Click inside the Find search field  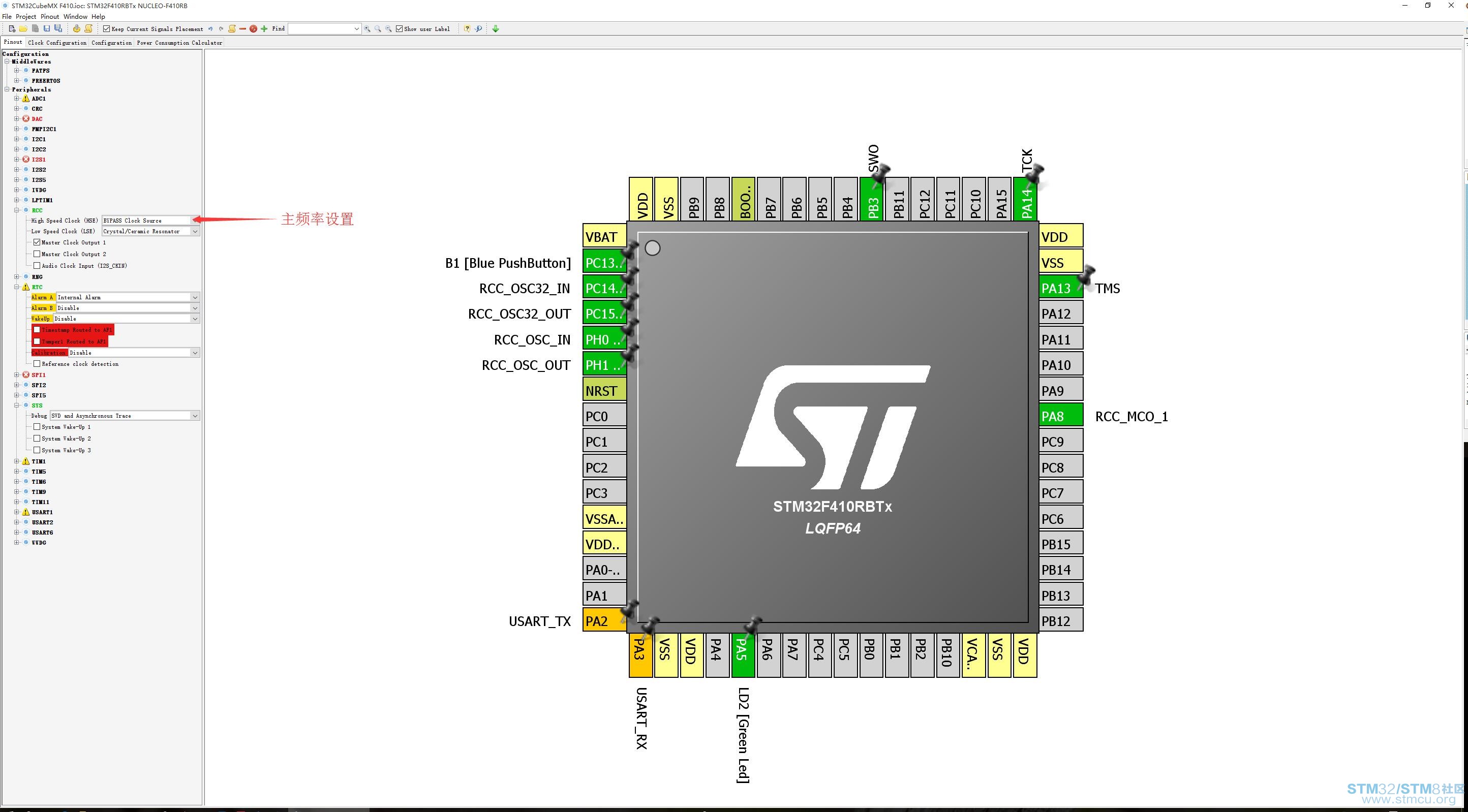click(x=324, y=28)
